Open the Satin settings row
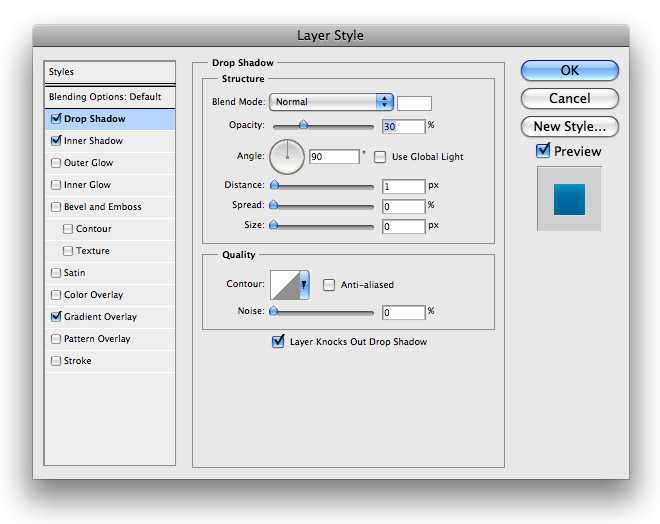 pyautogui.click(x=110, y=273)
